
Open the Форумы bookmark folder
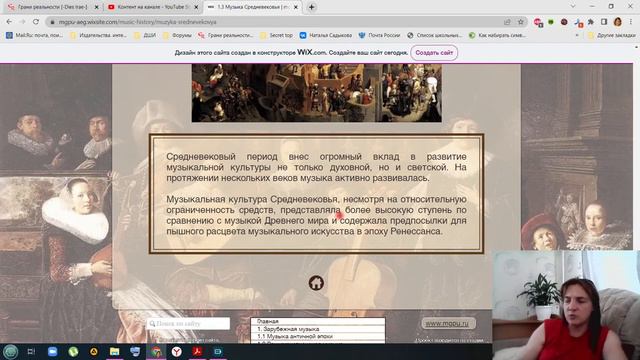[177, 36]
